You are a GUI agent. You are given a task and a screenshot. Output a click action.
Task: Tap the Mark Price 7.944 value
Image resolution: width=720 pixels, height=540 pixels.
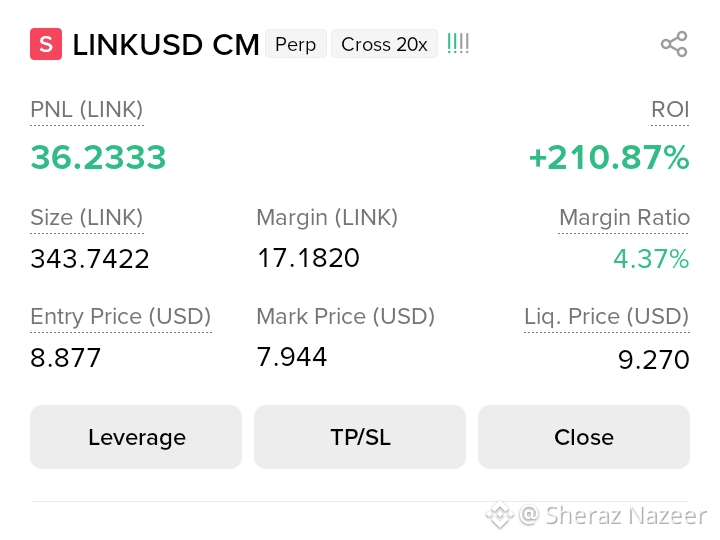pyautogui.click(x=292, y=357)
